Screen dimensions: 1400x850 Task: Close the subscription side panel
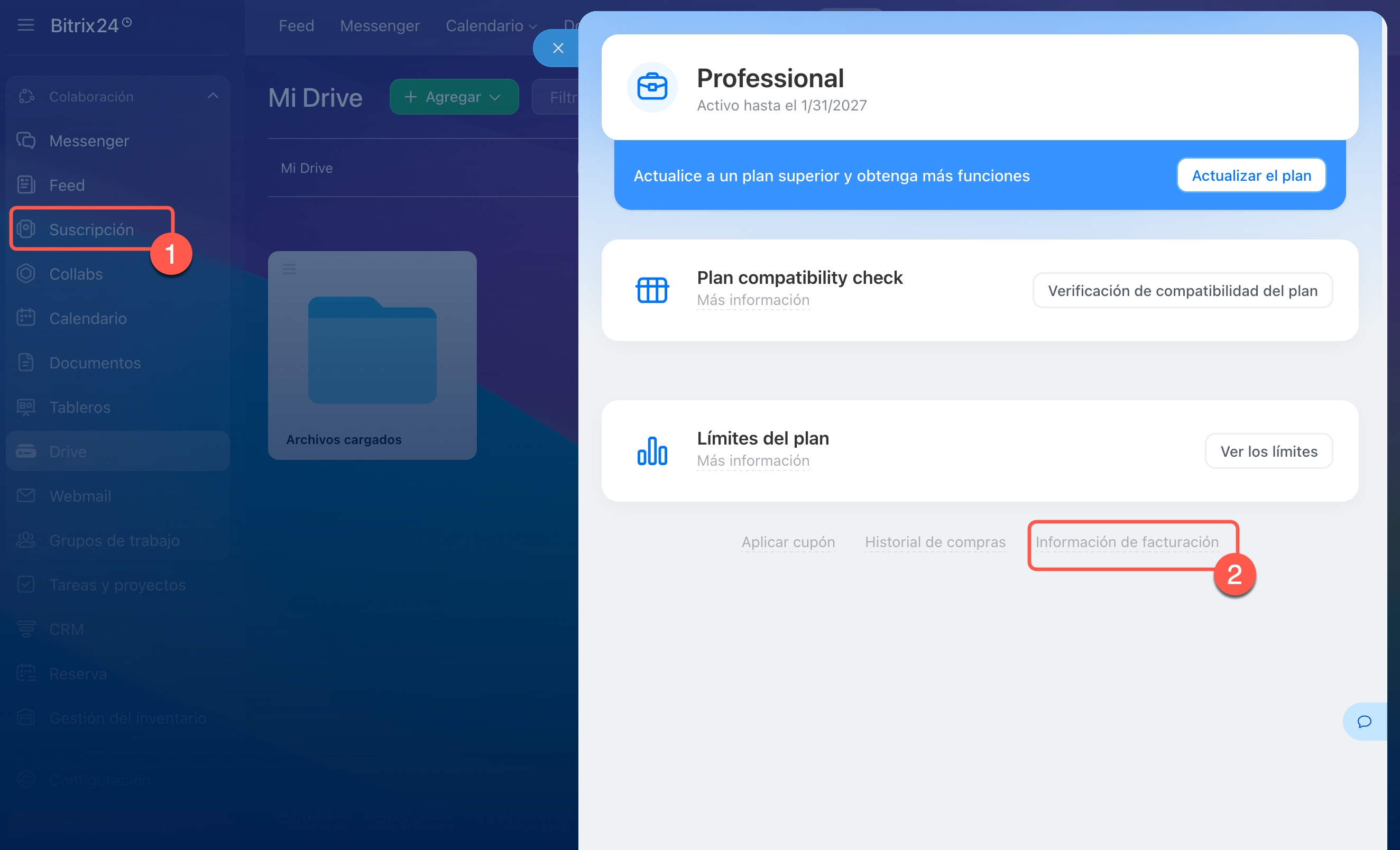558,48
